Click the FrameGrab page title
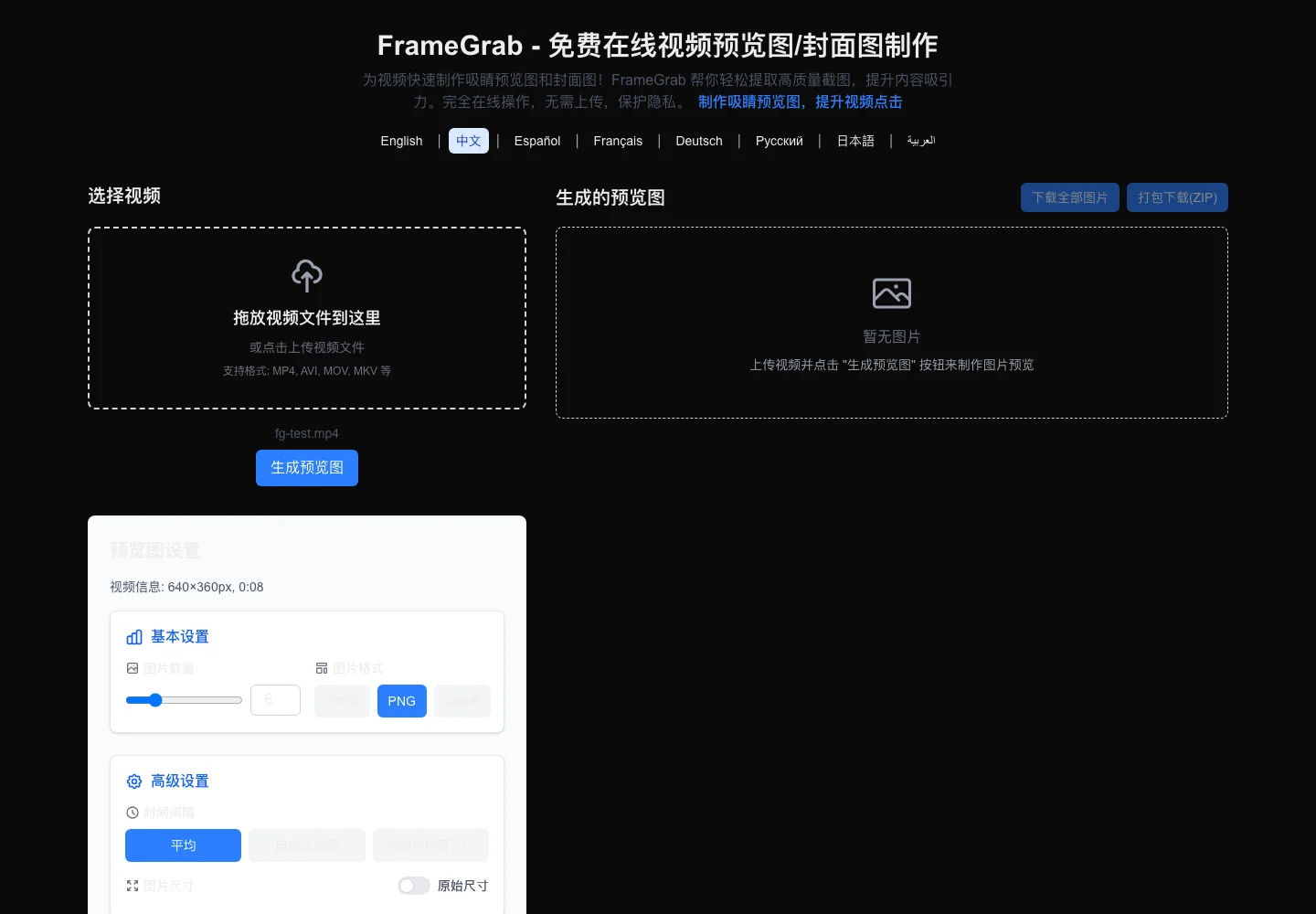Screen dimensions: 1316x914 pos(658,45)
